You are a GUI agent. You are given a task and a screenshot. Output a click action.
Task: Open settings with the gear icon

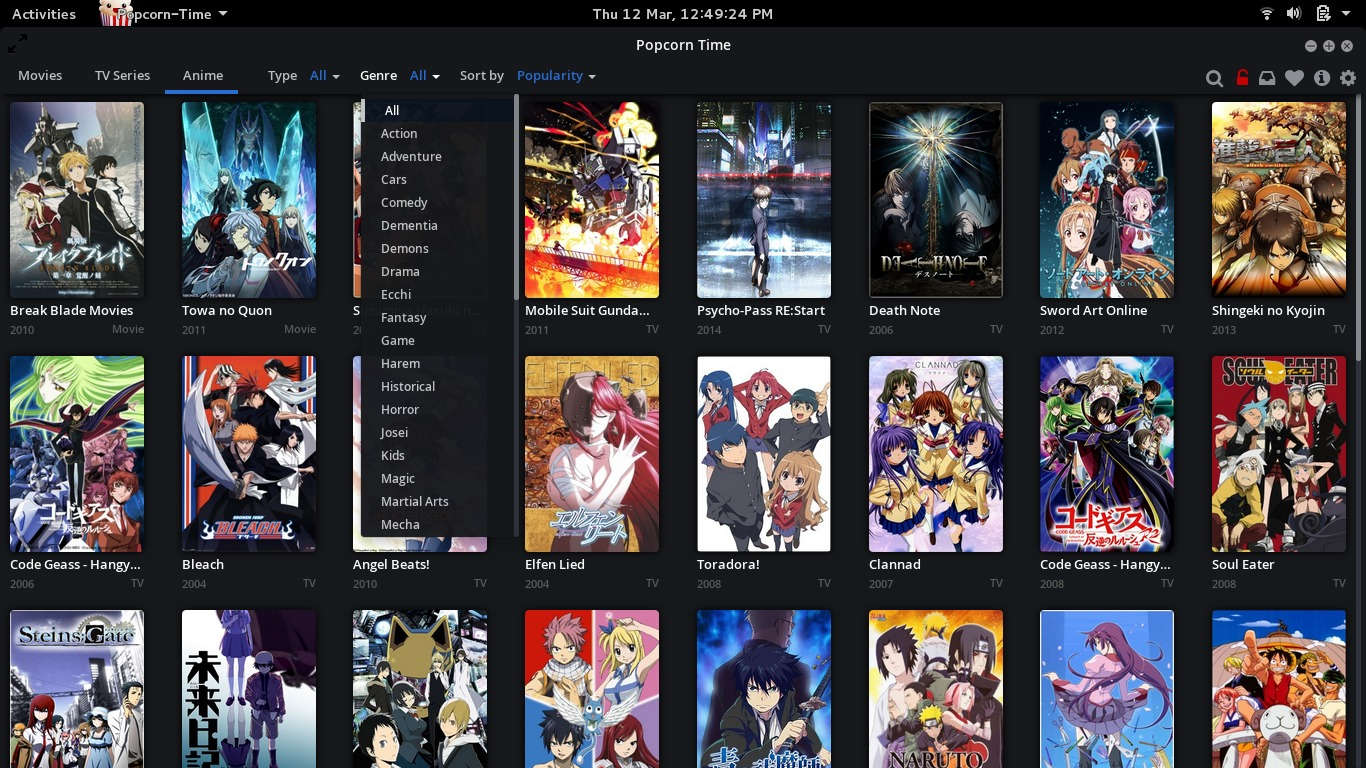pos(1348,77)
